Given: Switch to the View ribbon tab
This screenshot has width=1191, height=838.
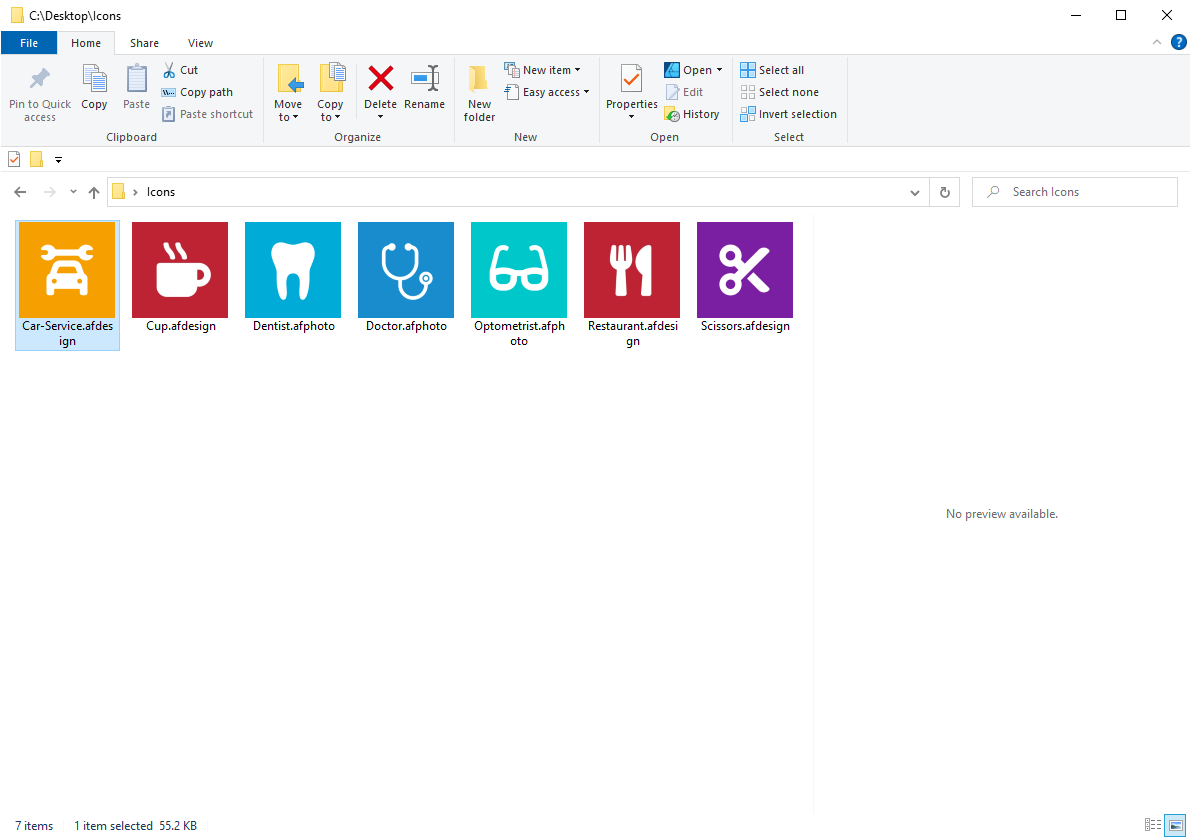Looking at the screenshot, I should point(200,43).
